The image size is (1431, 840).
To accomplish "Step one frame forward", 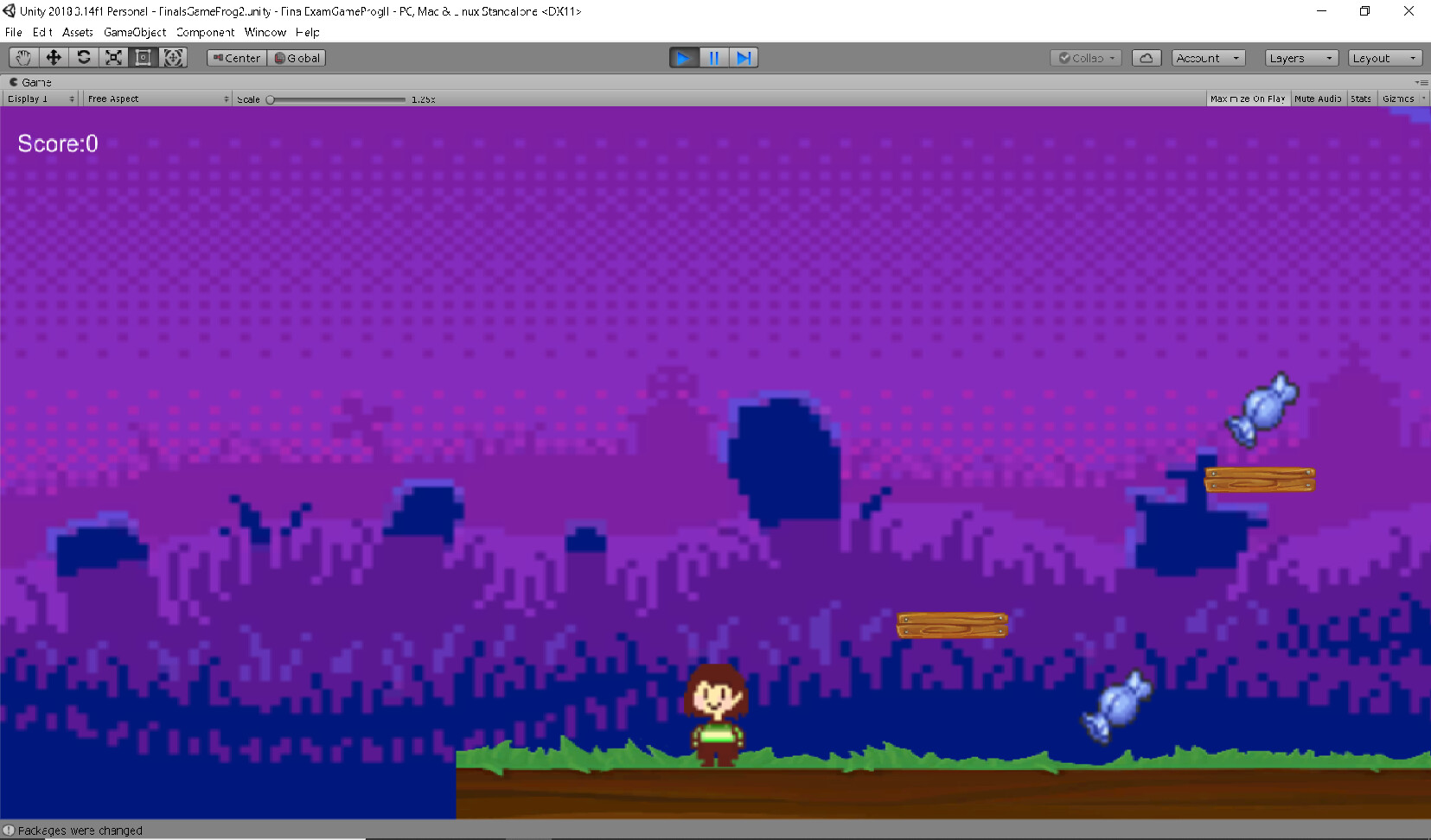I will 744,57.
